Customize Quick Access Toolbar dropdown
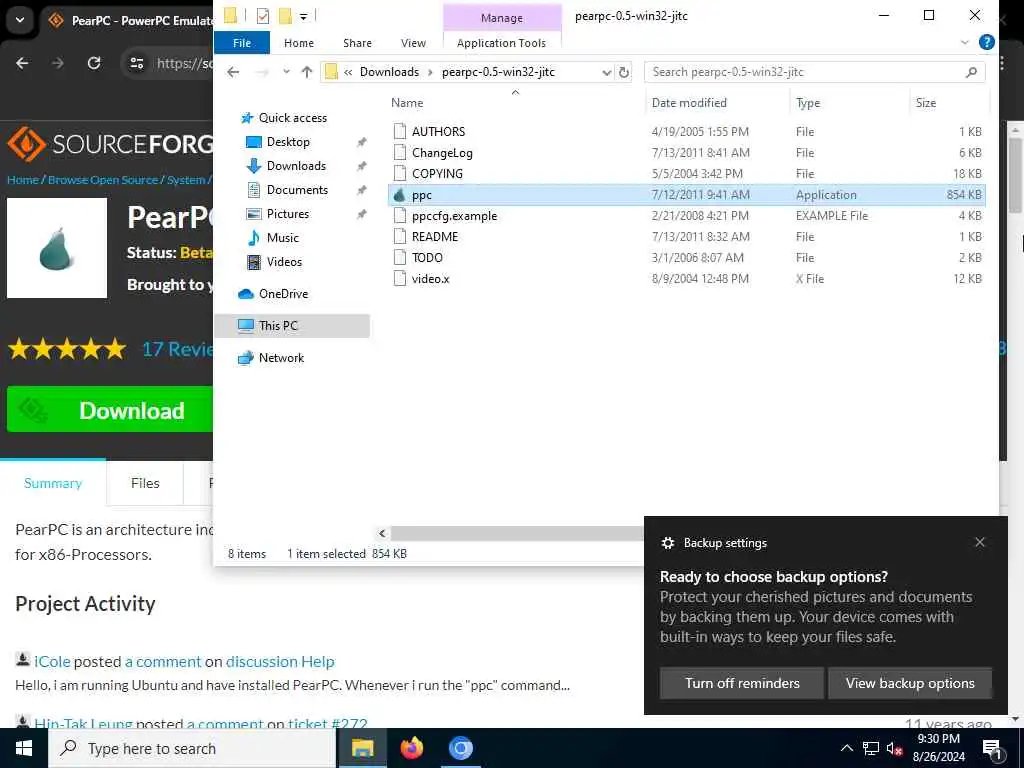This screenshot has height=768, width=1024. [304, 16]
